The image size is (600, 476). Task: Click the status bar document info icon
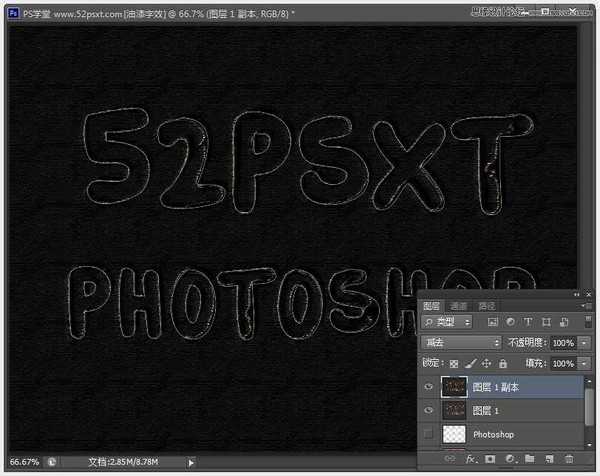[x=52, y=462]
